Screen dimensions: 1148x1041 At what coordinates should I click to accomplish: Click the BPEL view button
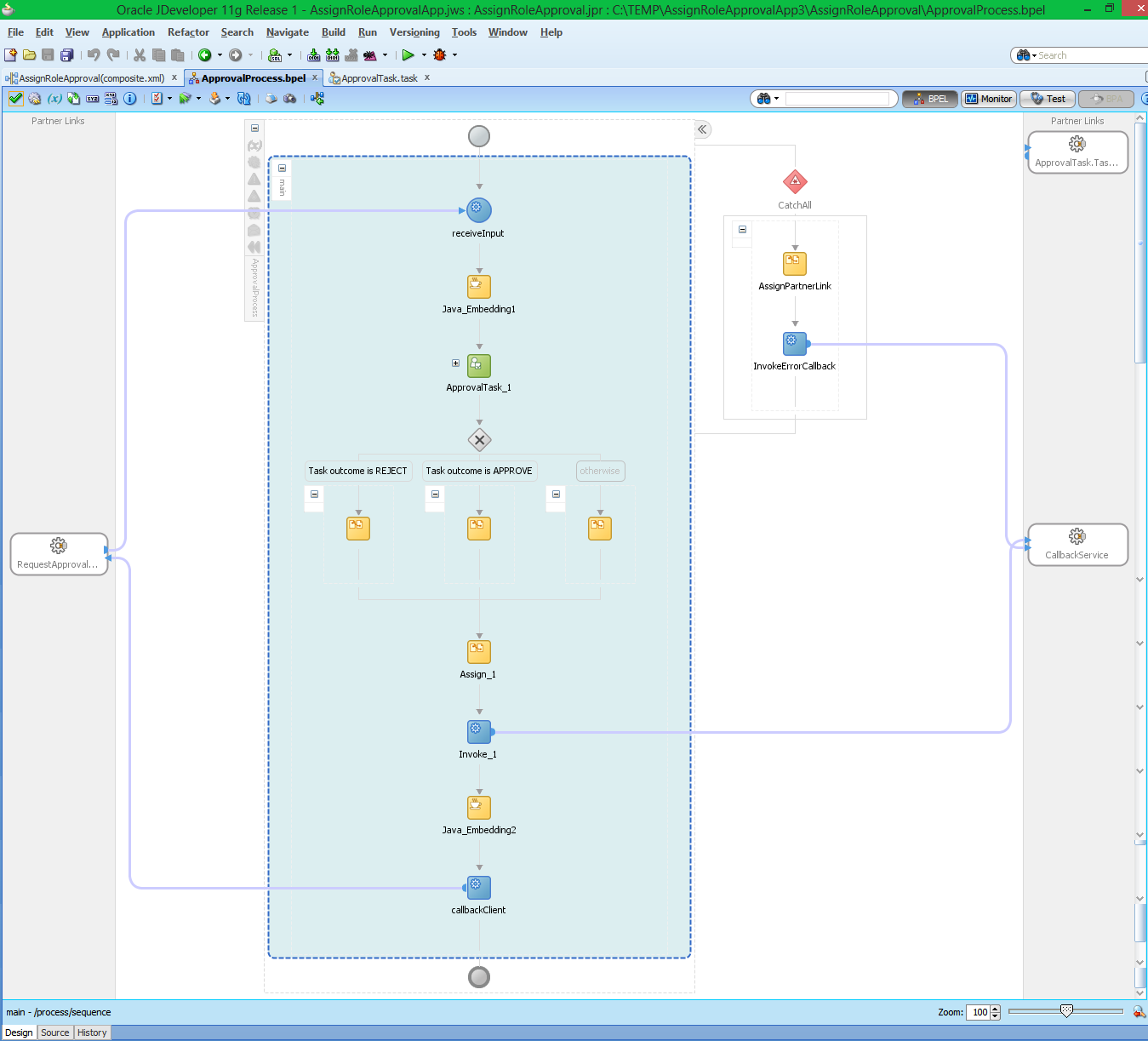tap(930, 99)
